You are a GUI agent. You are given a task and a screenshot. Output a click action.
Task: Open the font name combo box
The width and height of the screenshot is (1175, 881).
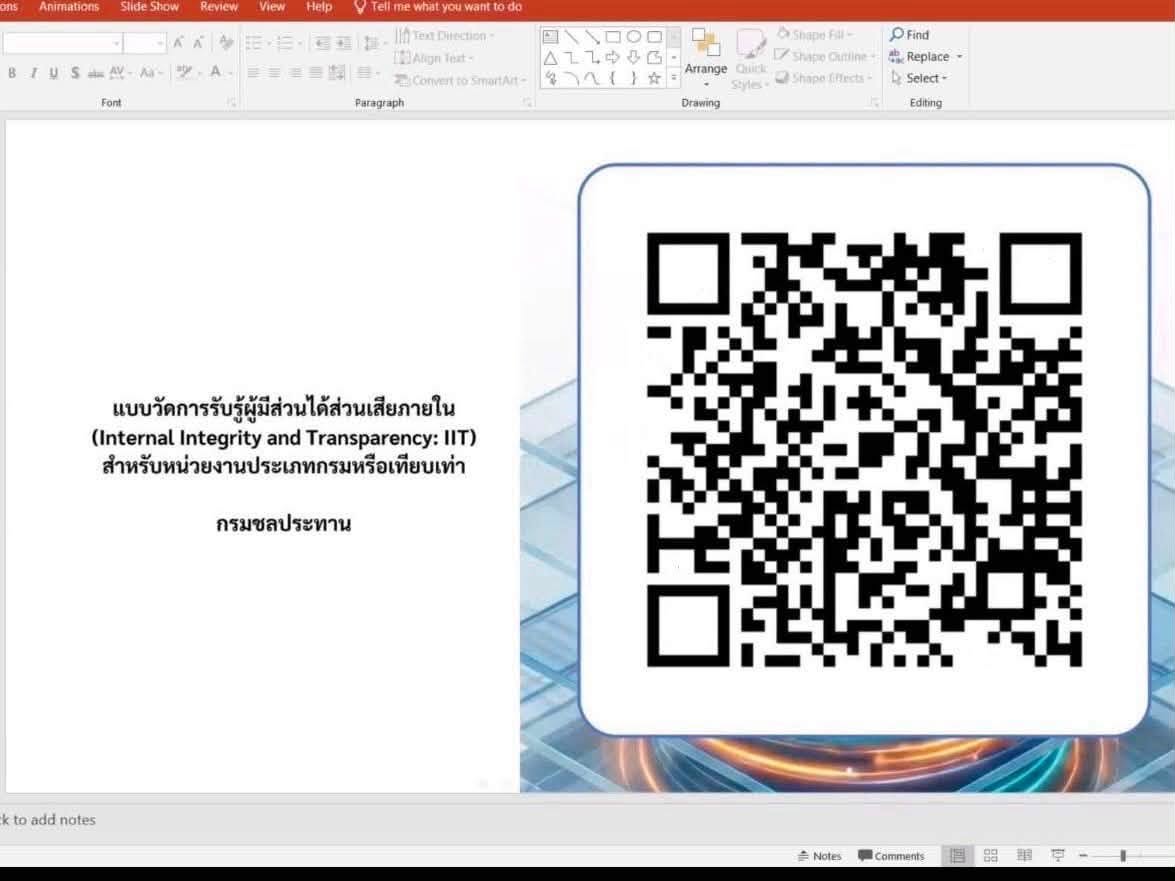tap(62, 43)
